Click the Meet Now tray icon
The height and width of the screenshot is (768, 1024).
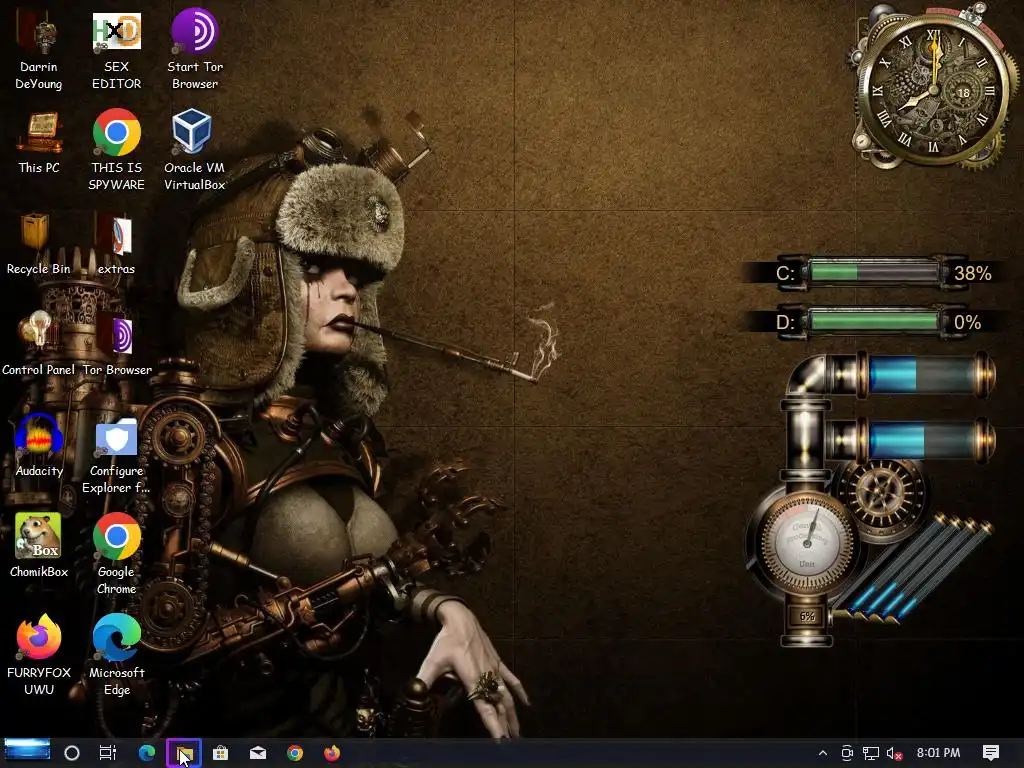tap(847, 753)
